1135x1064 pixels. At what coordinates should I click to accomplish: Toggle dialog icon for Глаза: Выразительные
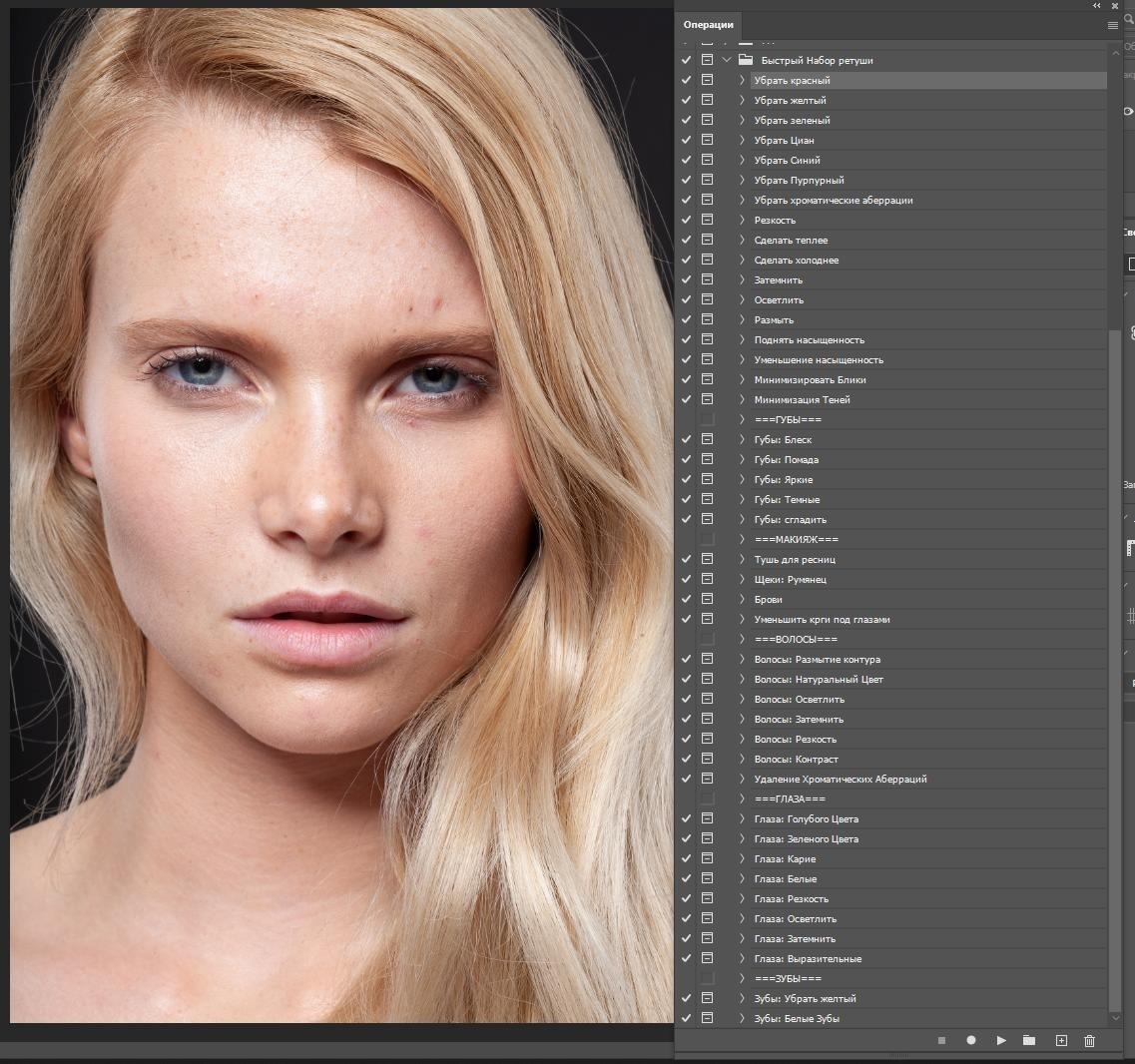point(707,957)
